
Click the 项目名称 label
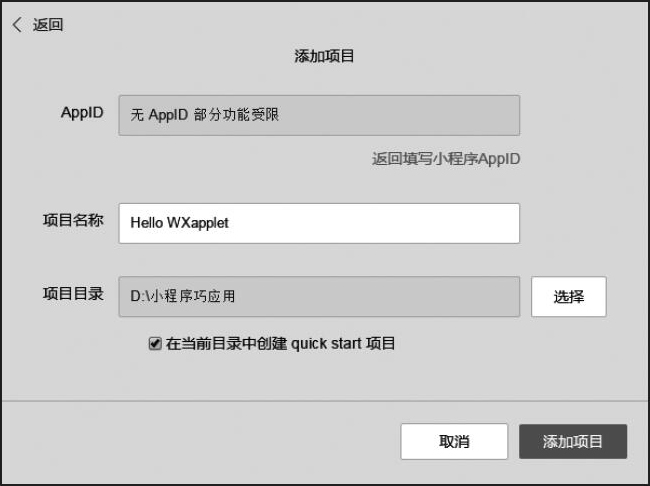pyautogui.click(x=73, y=221)
